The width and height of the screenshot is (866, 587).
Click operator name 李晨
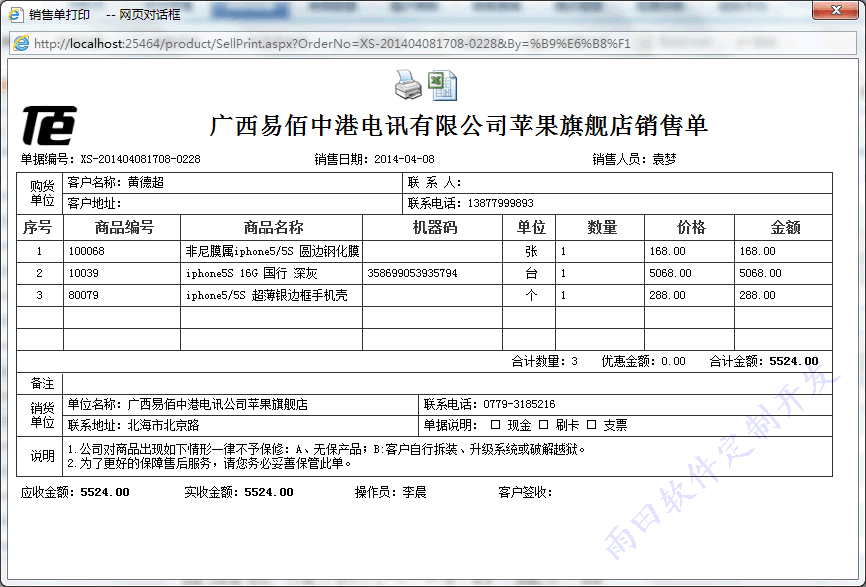[414, 492]
